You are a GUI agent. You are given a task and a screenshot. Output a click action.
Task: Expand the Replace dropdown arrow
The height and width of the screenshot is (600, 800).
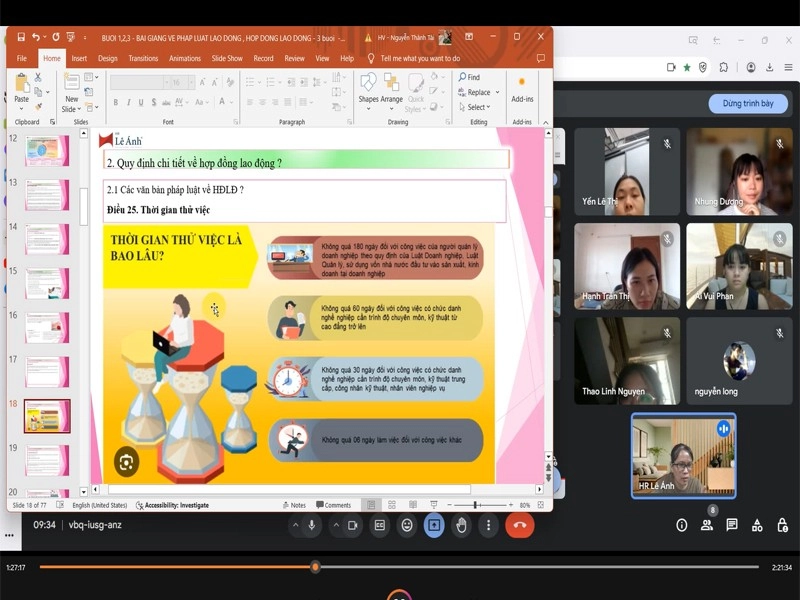496,93
